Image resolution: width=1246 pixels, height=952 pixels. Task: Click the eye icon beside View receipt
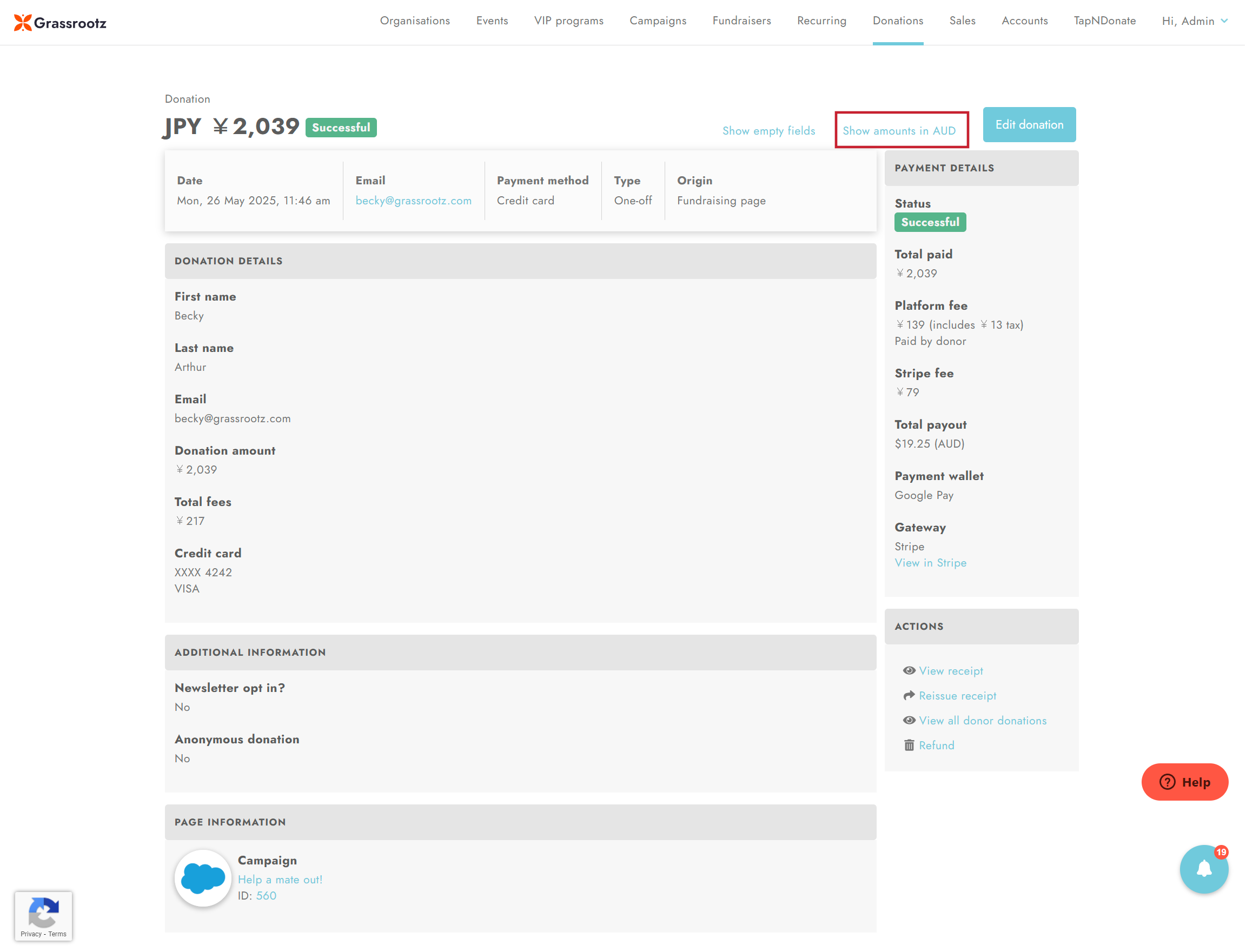click(909, 670)
